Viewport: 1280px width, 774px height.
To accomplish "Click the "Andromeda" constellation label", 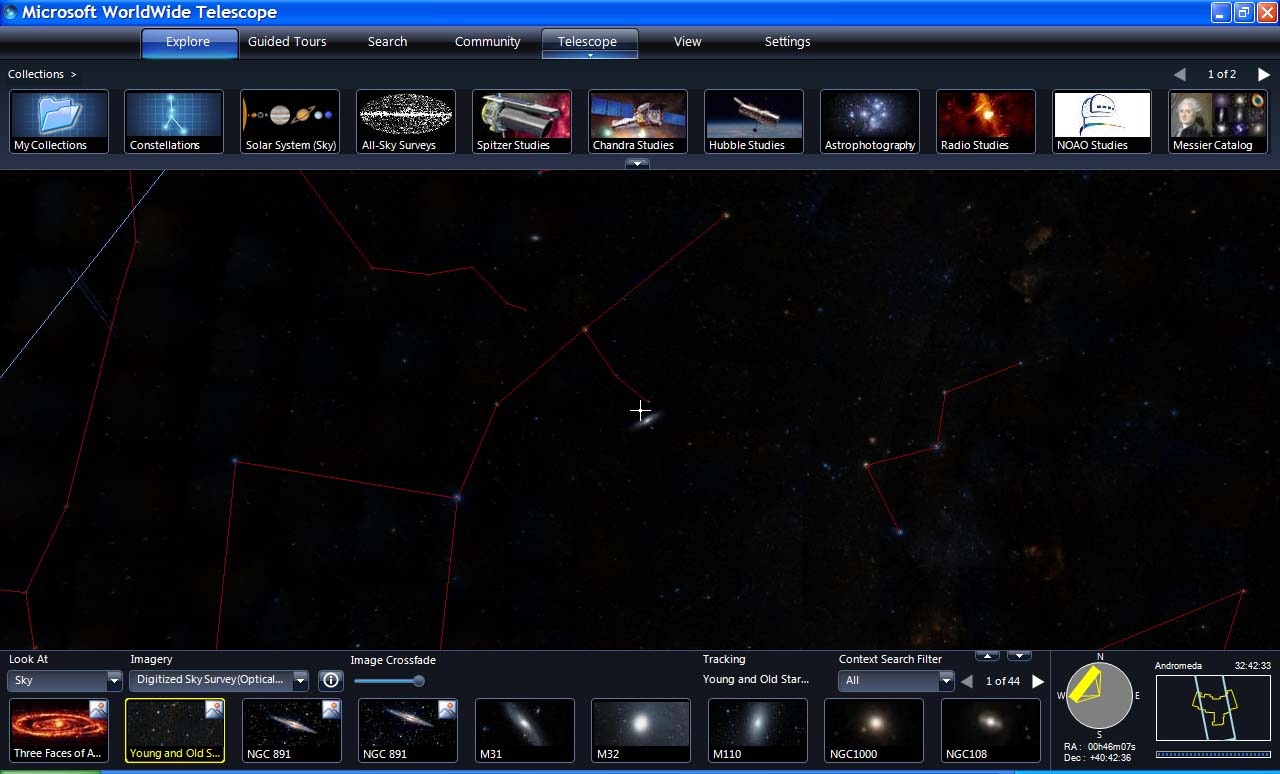I will pyautogui.click(x=1178, y=666).
